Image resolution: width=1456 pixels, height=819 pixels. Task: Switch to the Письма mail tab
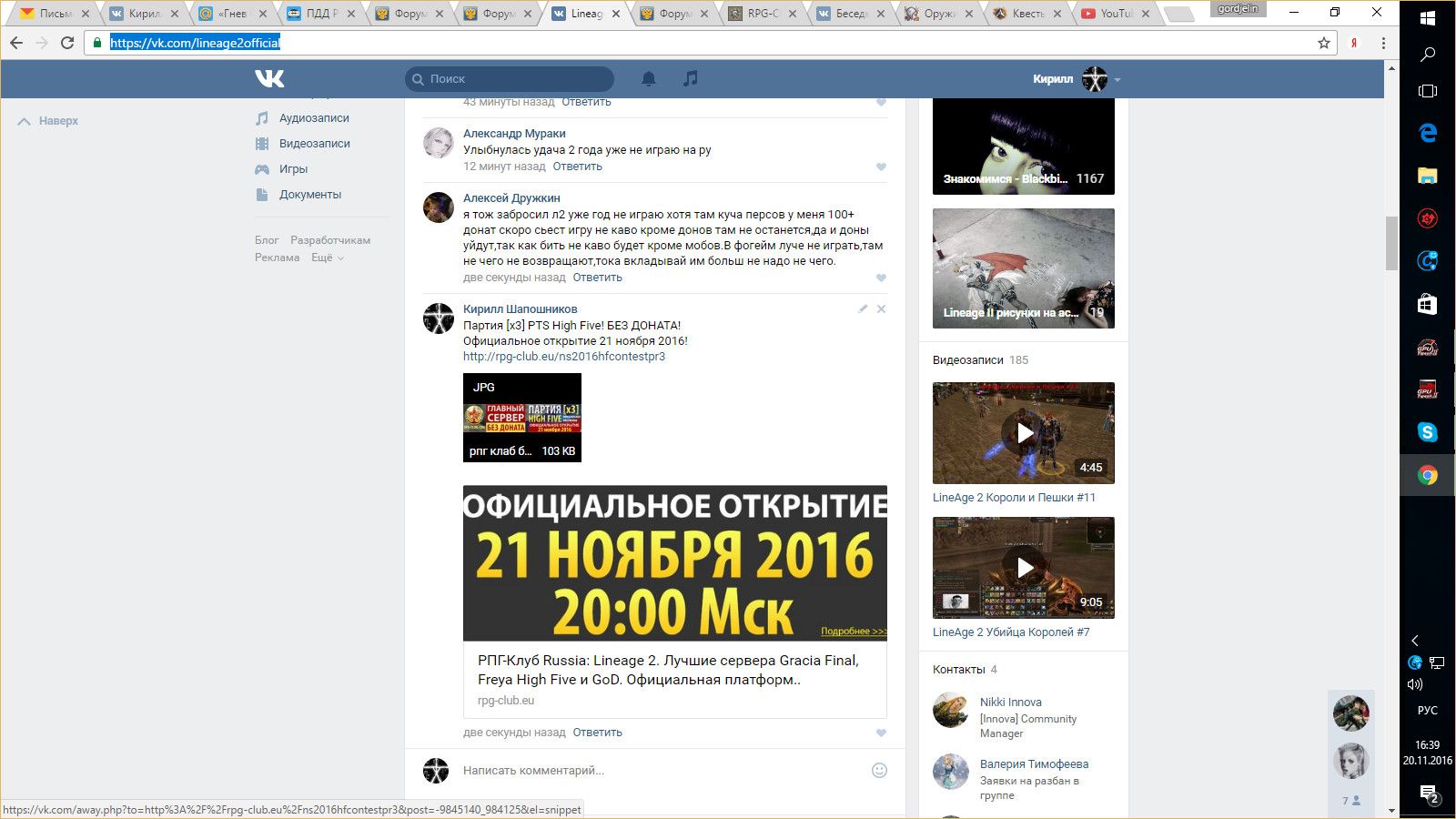(54, 14)
